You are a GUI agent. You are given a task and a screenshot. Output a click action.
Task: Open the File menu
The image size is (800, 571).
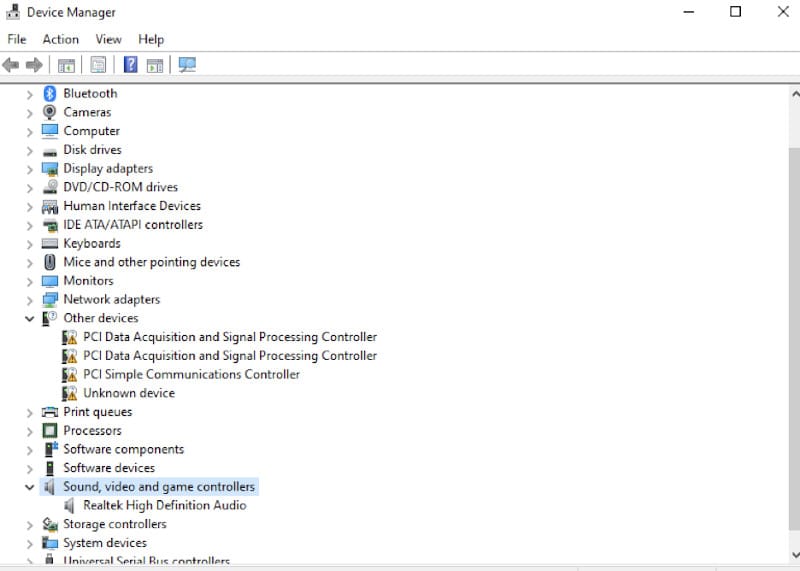[x=17, y=39]
